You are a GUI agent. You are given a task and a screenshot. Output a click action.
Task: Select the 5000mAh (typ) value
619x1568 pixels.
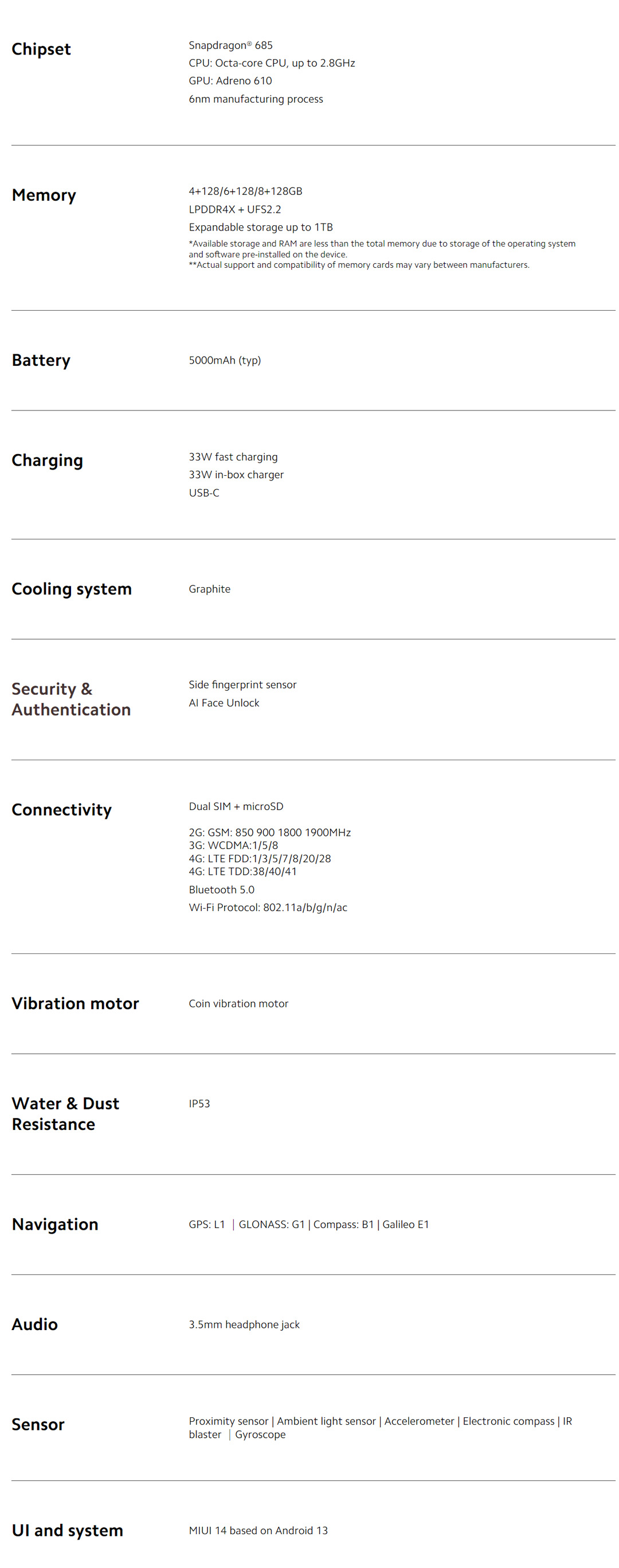(224, 359)
